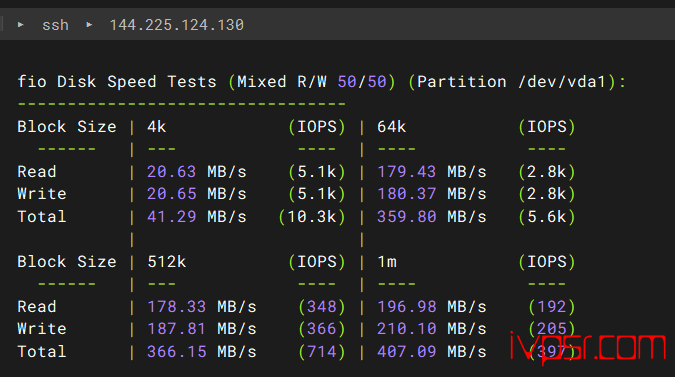Click the Mixed R/W 50/50 text
The height and width of the screenshot is (377, 675).
[312, 82]
